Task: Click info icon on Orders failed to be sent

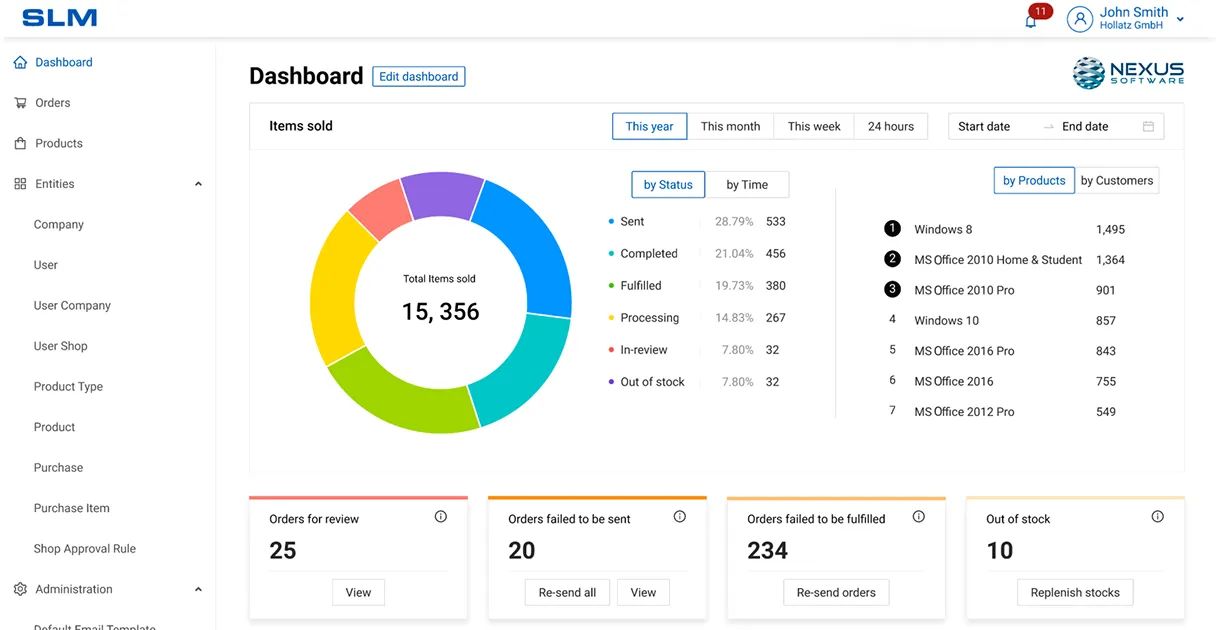Action: click(x=680, y=517)
